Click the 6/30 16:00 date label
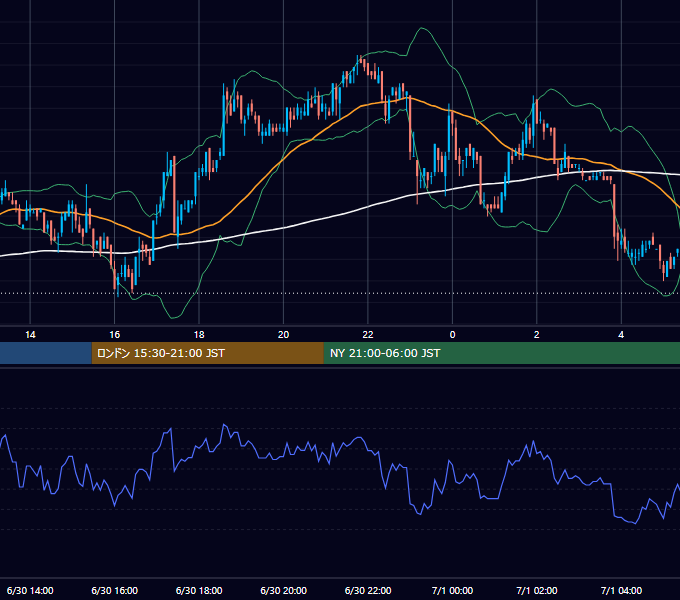The width and height of the screenshot is (680, 600). point(114,590)
